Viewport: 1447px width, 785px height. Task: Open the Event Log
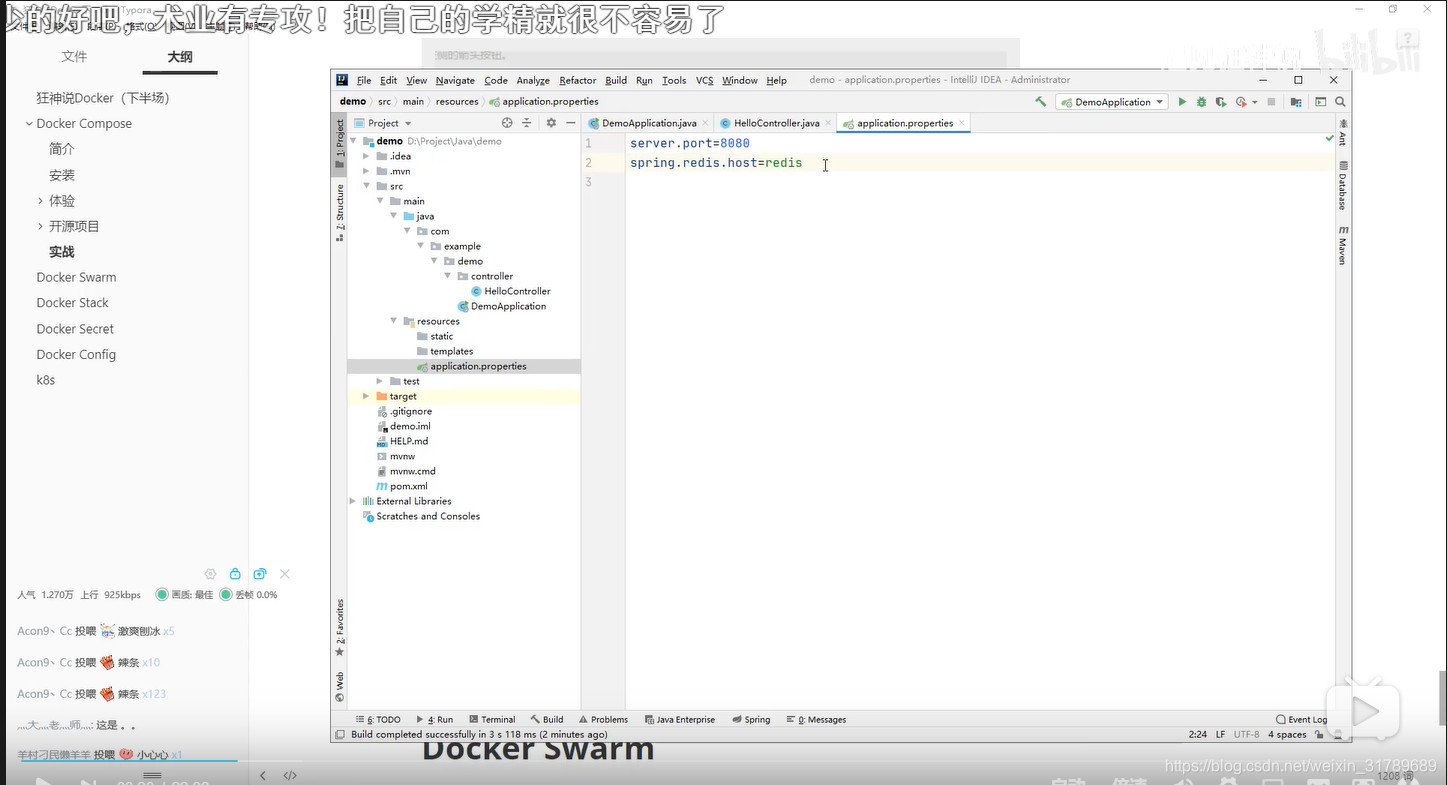[1301, 719]
